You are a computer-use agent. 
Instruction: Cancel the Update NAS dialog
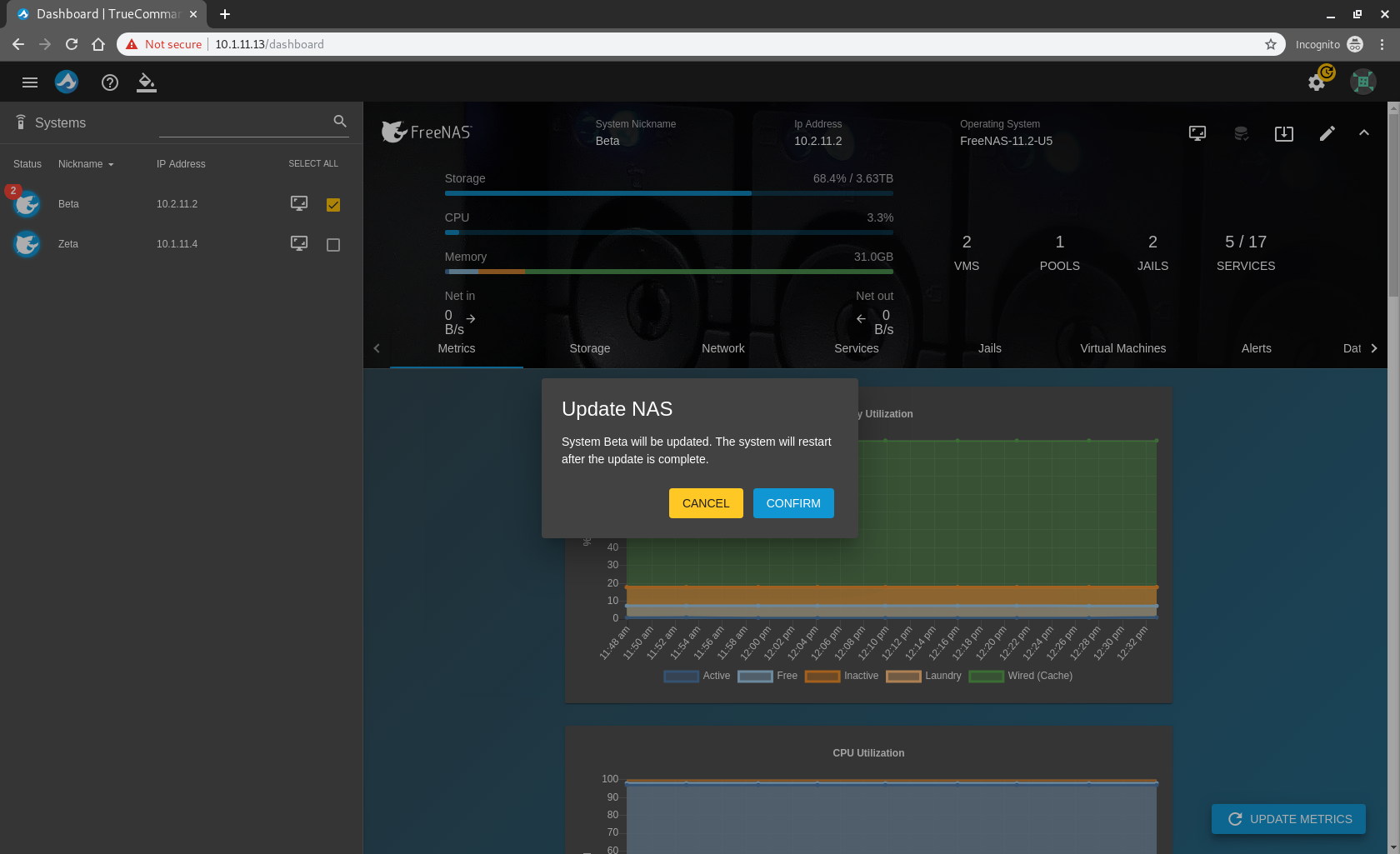point(706,503)
